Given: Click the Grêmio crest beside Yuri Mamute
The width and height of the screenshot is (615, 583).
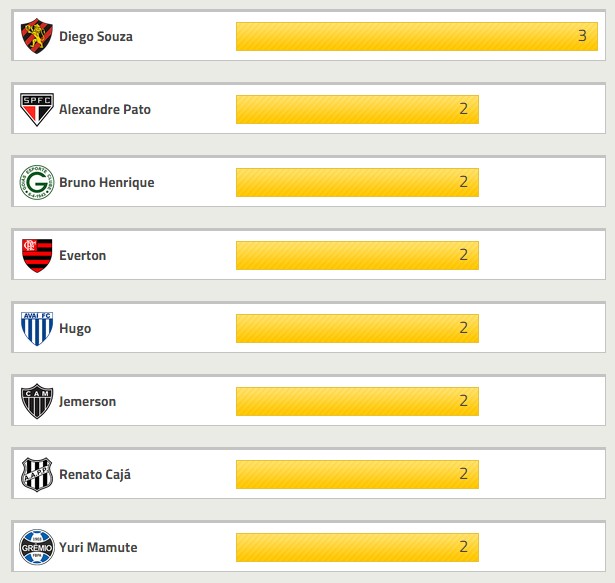Looking at the screenshot, I should coord(37,548).
